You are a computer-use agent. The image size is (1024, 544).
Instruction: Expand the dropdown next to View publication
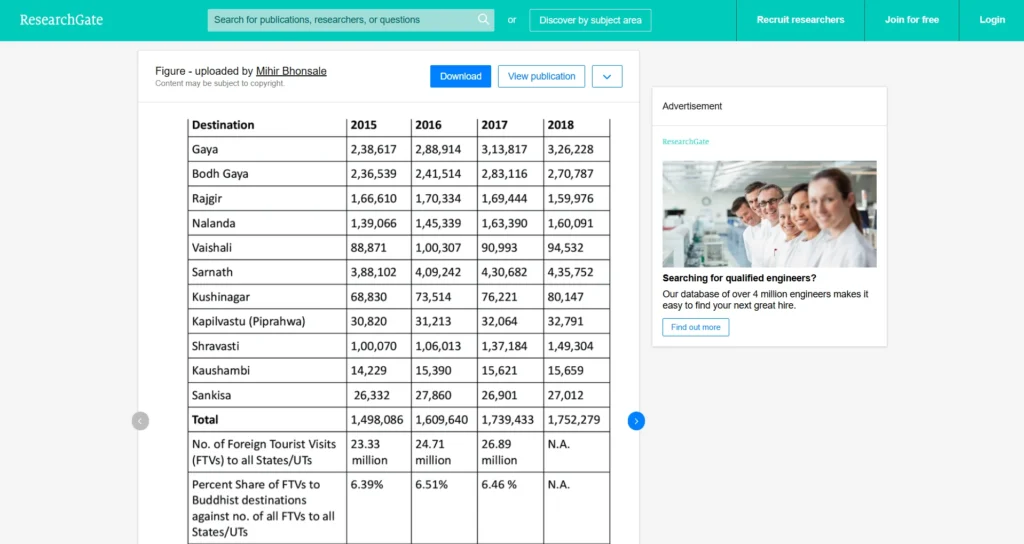[607, 77]
